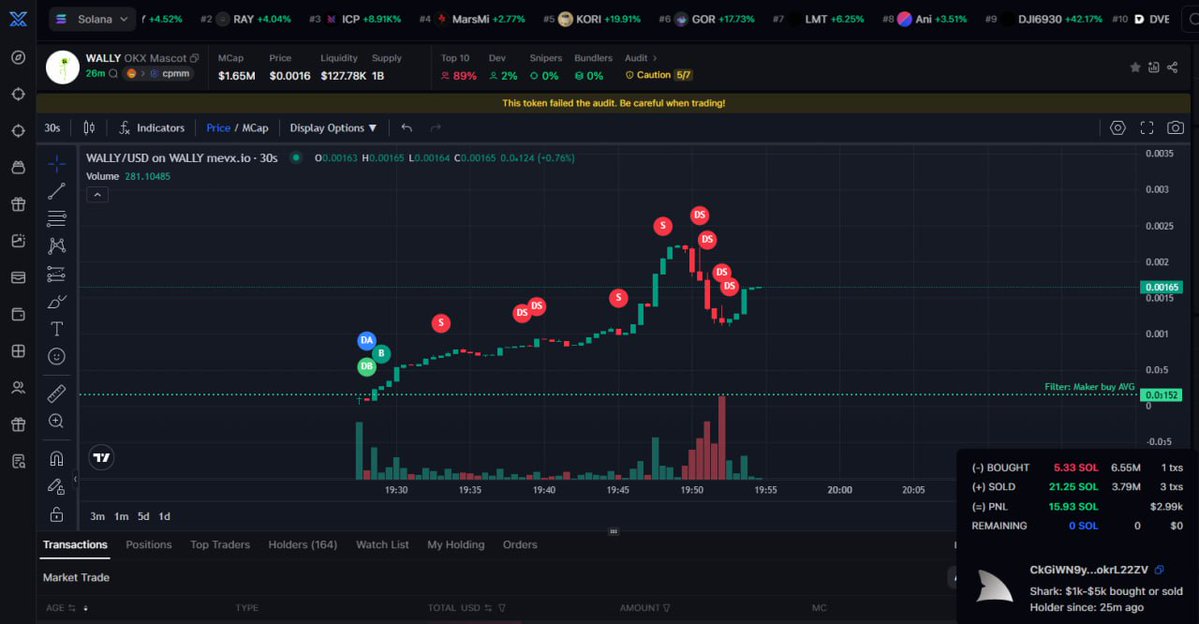Take a chart snapshot with camera icon

(1175, 128)
